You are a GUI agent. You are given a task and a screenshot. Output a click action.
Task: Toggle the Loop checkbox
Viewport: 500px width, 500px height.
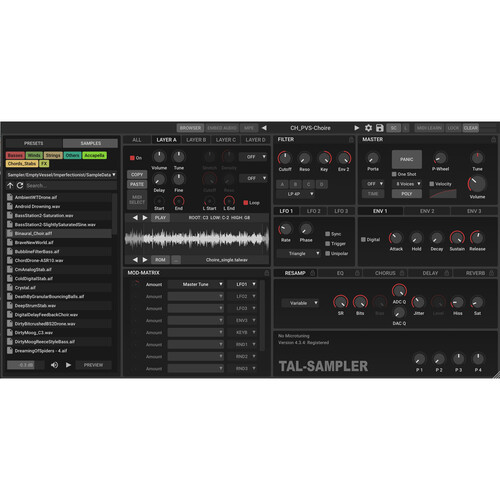coord(246,203)
